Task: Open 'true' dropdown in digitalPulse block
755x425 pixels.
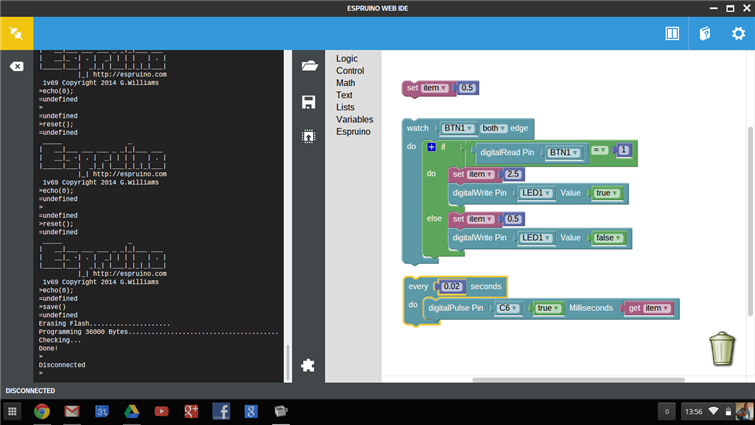Action: 548,308
